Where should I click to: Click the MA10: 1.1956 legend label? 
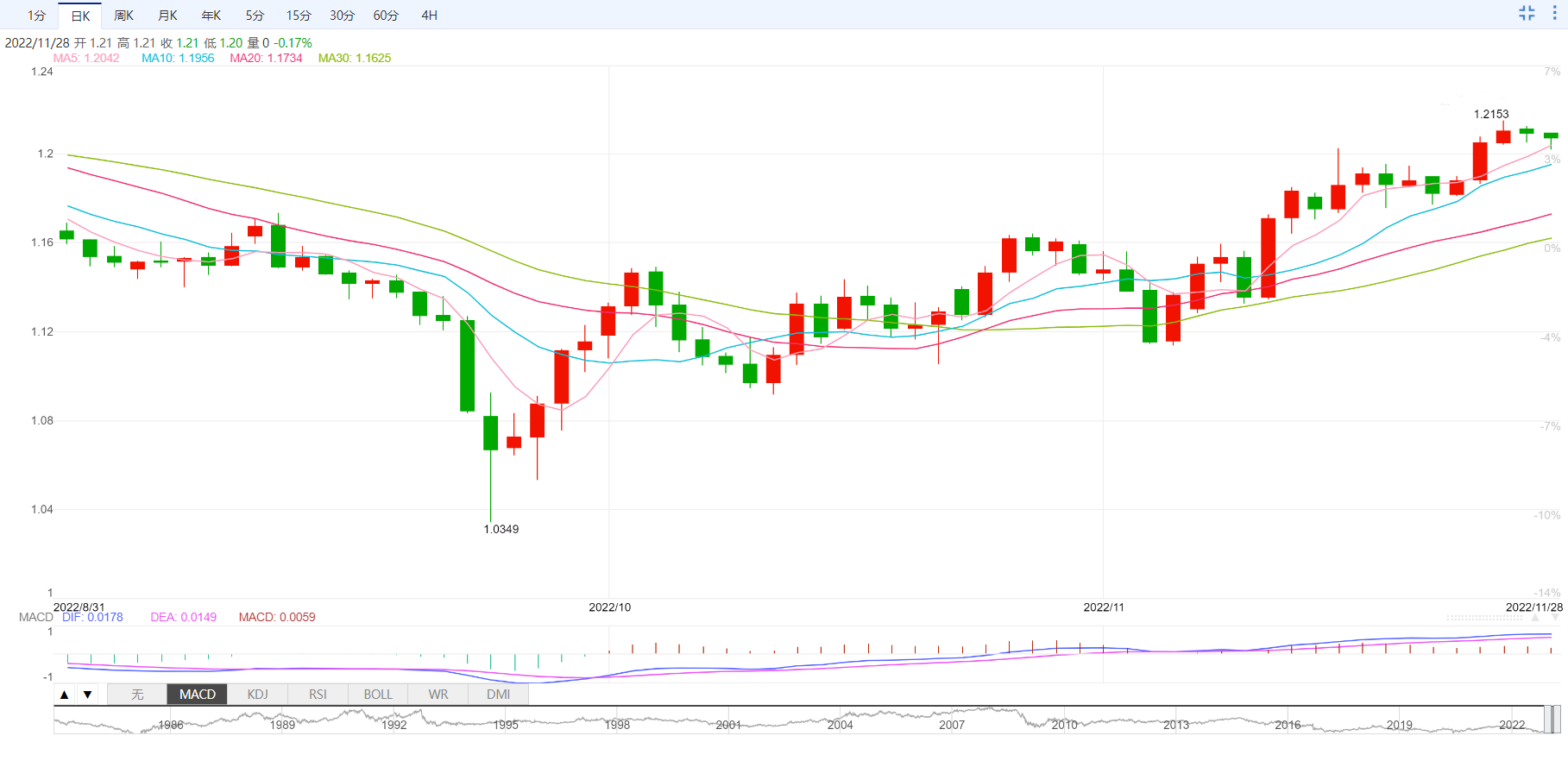pos(178,58)
